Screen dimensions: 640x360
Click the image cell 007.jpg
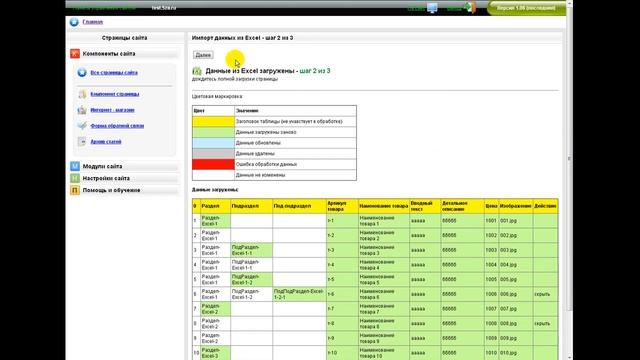[x=516, y=309]
